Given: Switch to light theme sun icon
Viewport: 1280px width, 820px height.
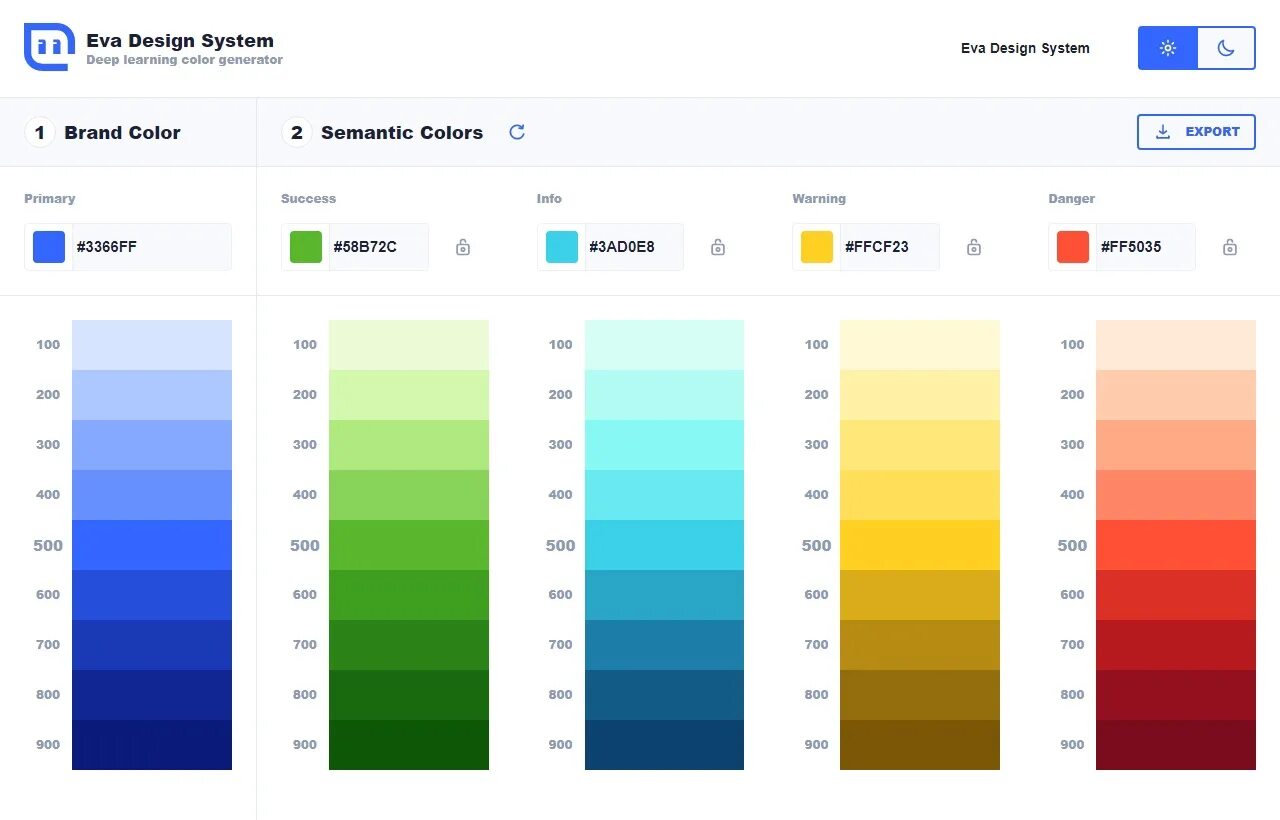Looking at the screenshot, I should [x=1167, y=48].
